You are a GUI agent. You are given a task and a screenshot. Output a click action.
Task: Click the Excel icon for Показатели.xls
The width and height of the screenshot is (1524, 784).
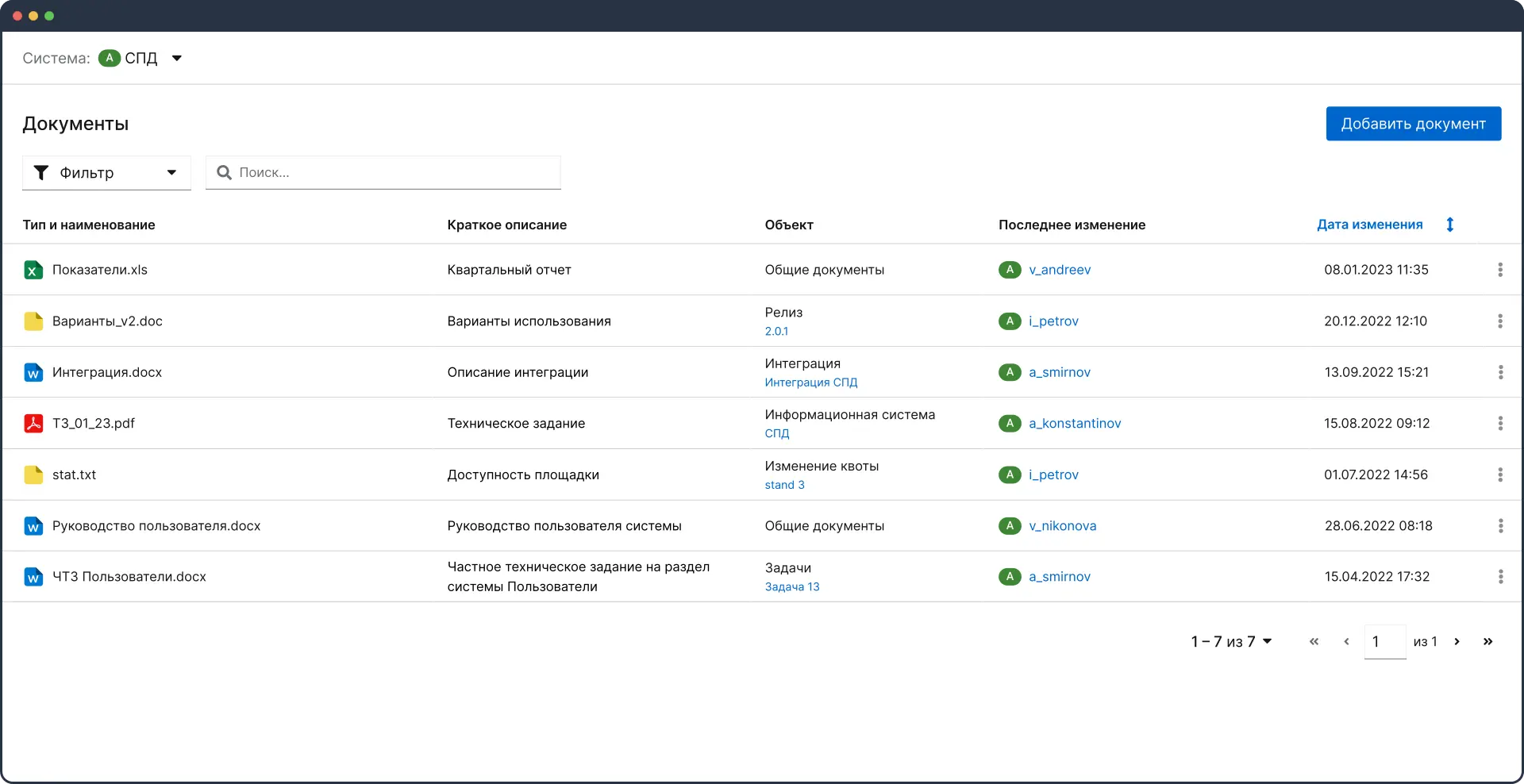[x=33, y=270]
